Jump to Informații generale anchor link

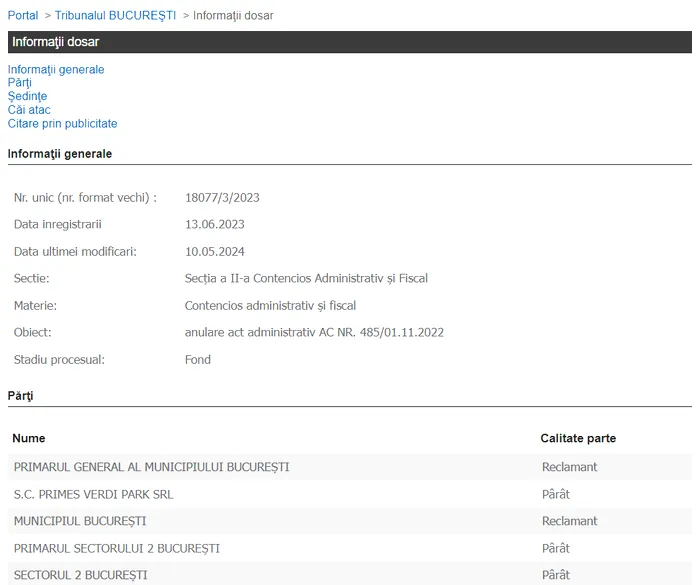[56, 70]
